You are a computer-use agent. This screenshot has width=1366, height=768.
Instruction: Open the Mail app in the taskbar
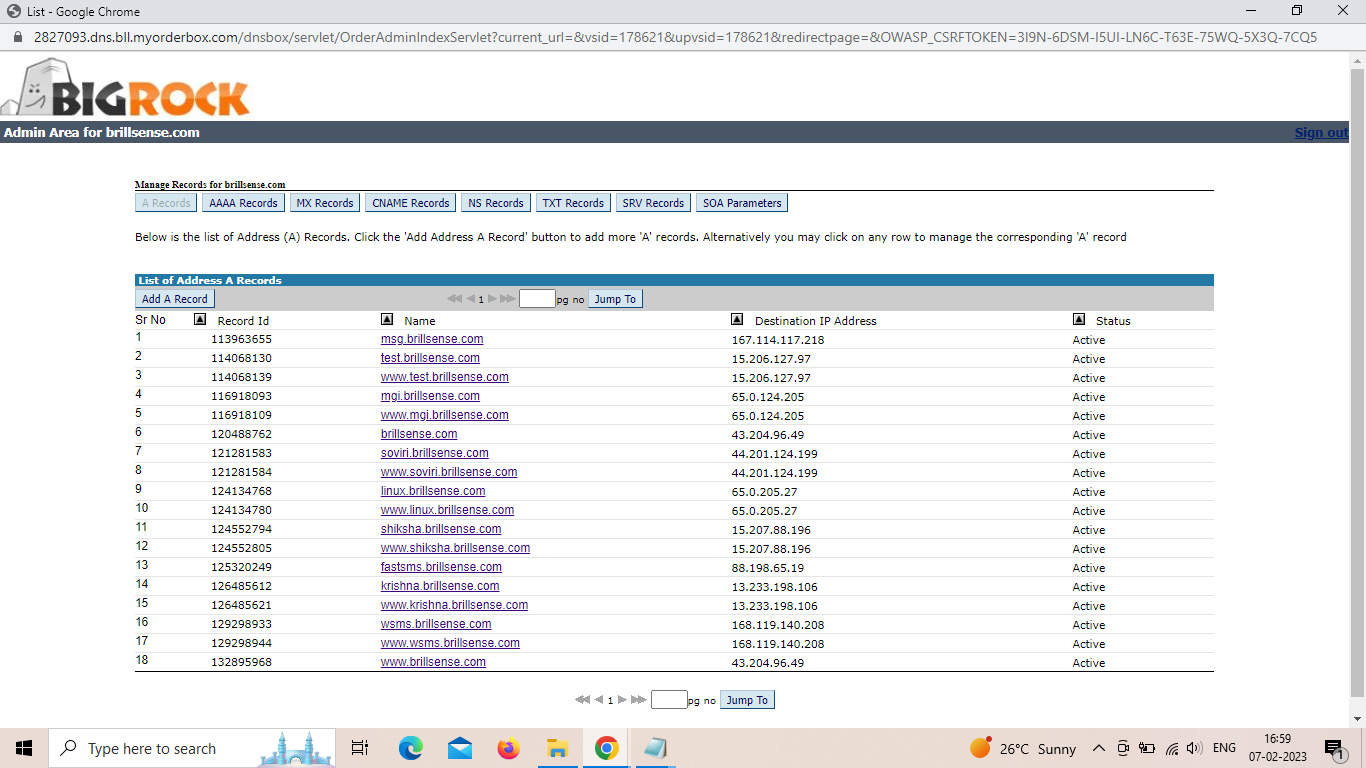460,748
